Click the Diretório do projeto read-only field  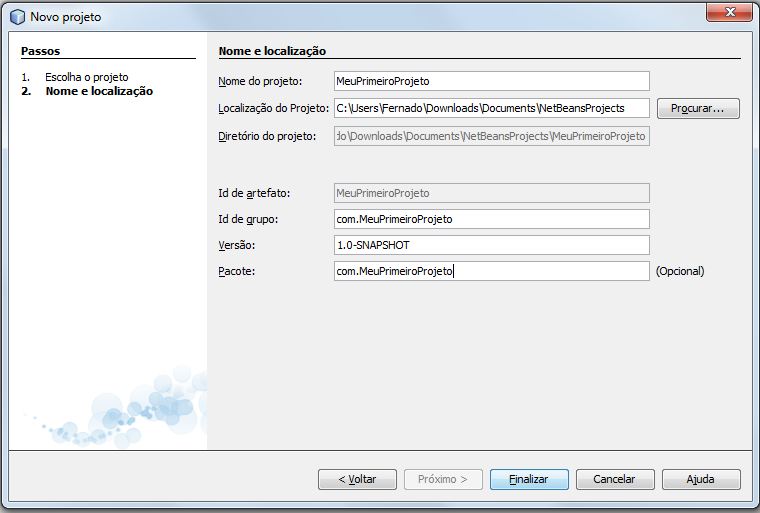click(491, 135)
